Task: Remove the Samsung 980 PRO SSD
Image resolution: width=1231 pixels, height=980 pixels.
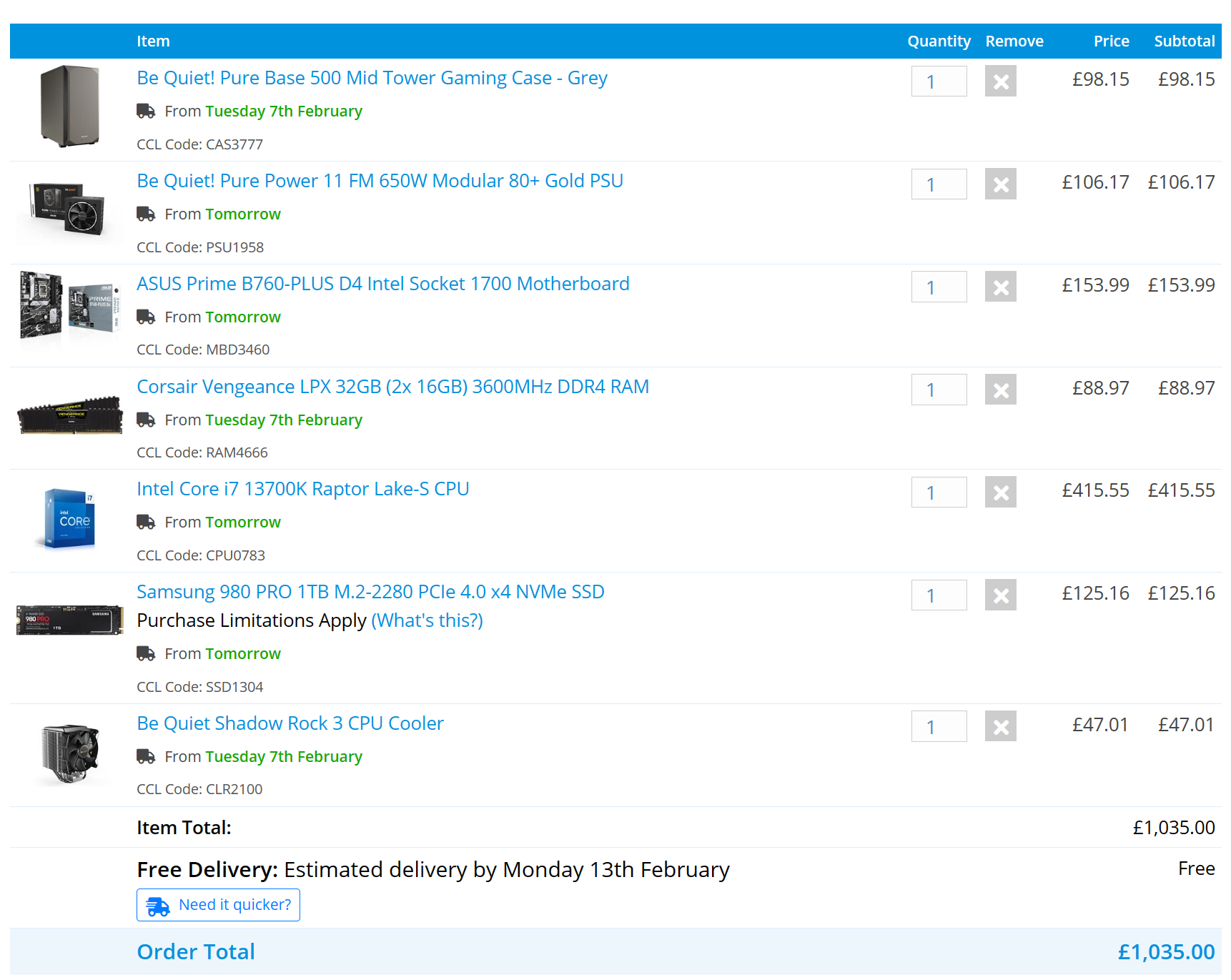Action: (1000, 595)
